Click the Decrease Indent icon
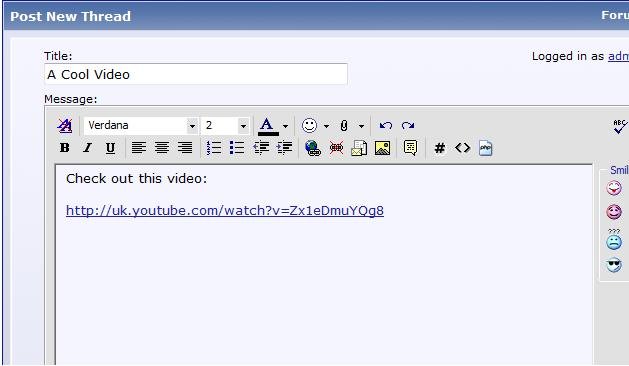The width and height of the screenshot is (629, 366). coord(261,148)
